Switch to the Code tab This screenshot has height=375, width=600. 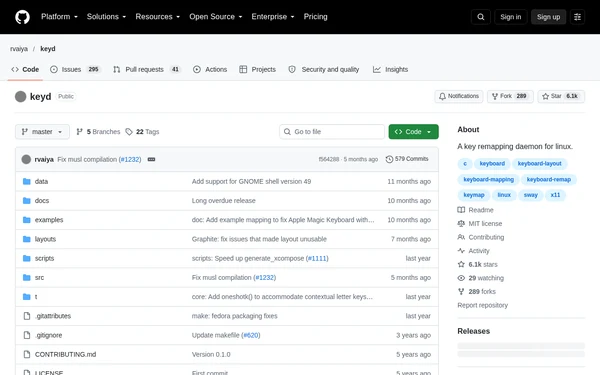click(x=25, y=69)
